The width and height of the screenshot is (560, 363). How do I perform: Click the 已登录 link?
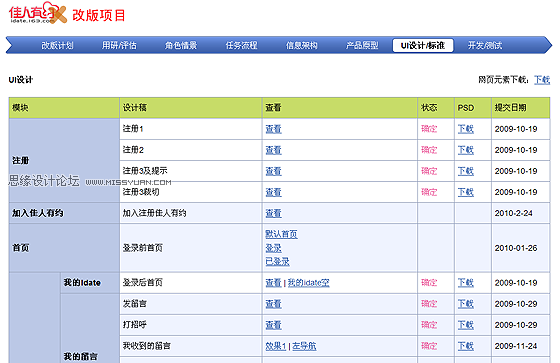(x=277, y=262)
